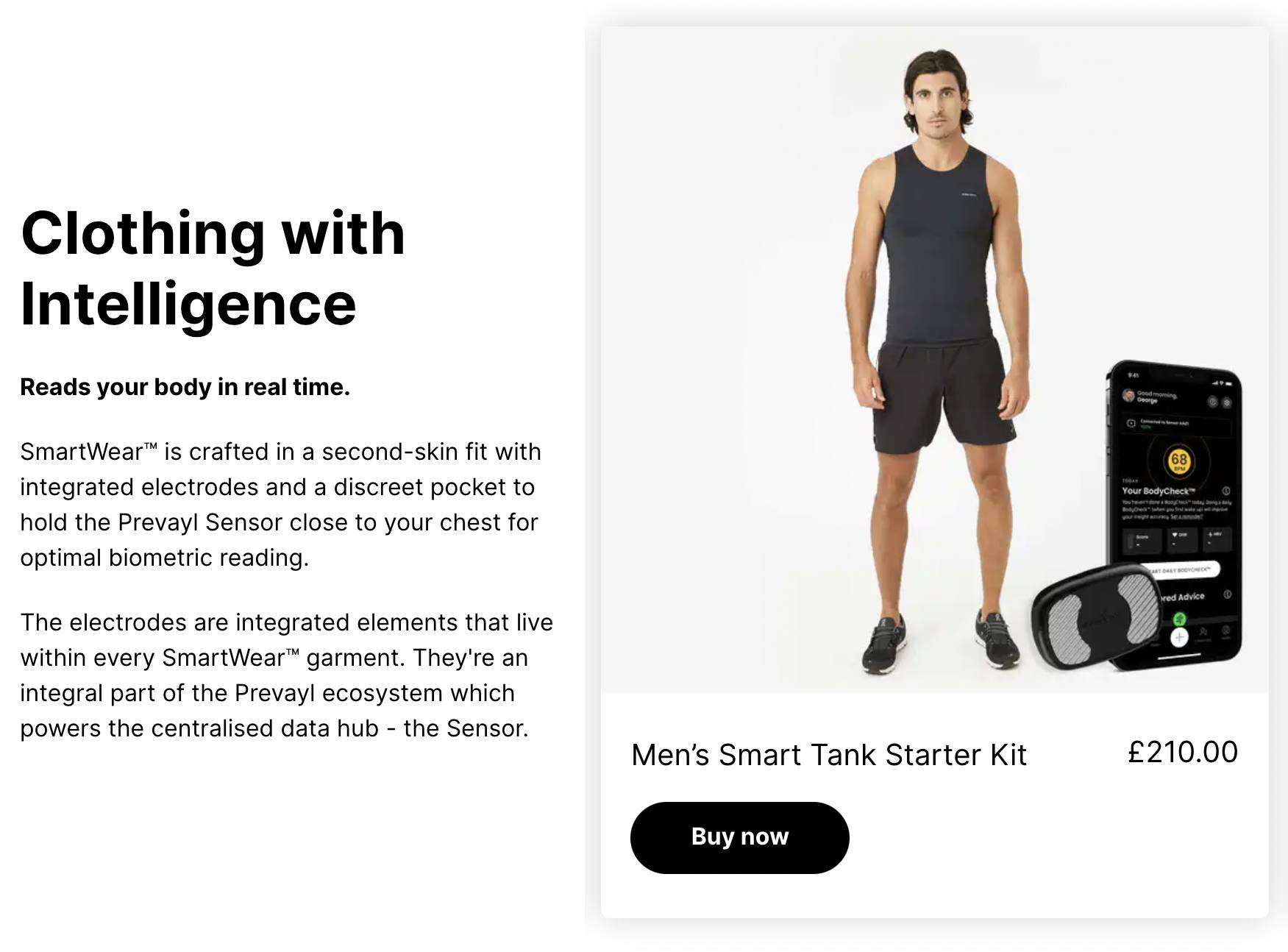Screen dimensions: 1288x952
Task: Tap the settings gear on phone screen
Action: coord(1227,402)
